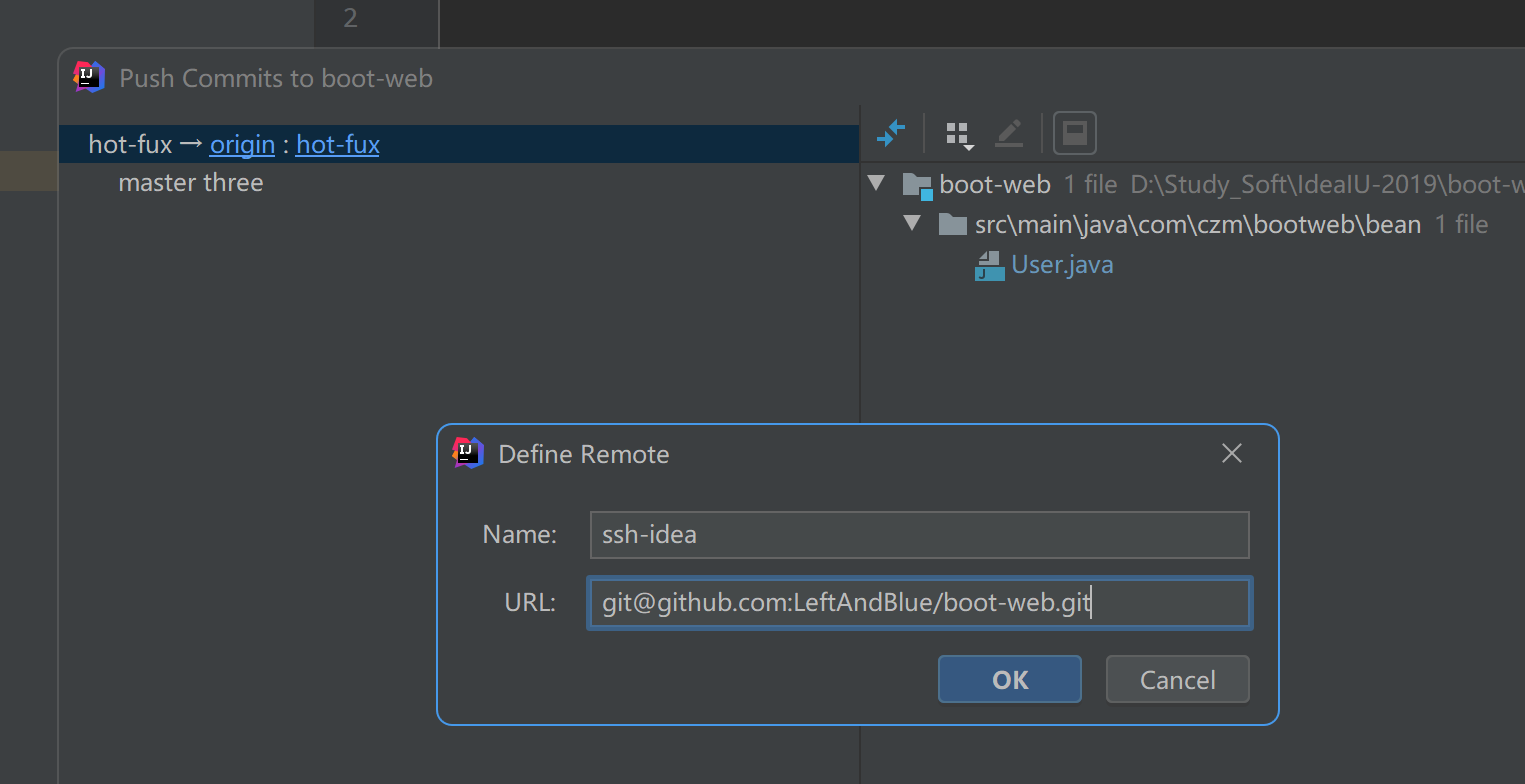Image resolution: width=1525 pixels, height=784 pixels.
Task: Click the origin remote link
Action: tap(242, 144)
